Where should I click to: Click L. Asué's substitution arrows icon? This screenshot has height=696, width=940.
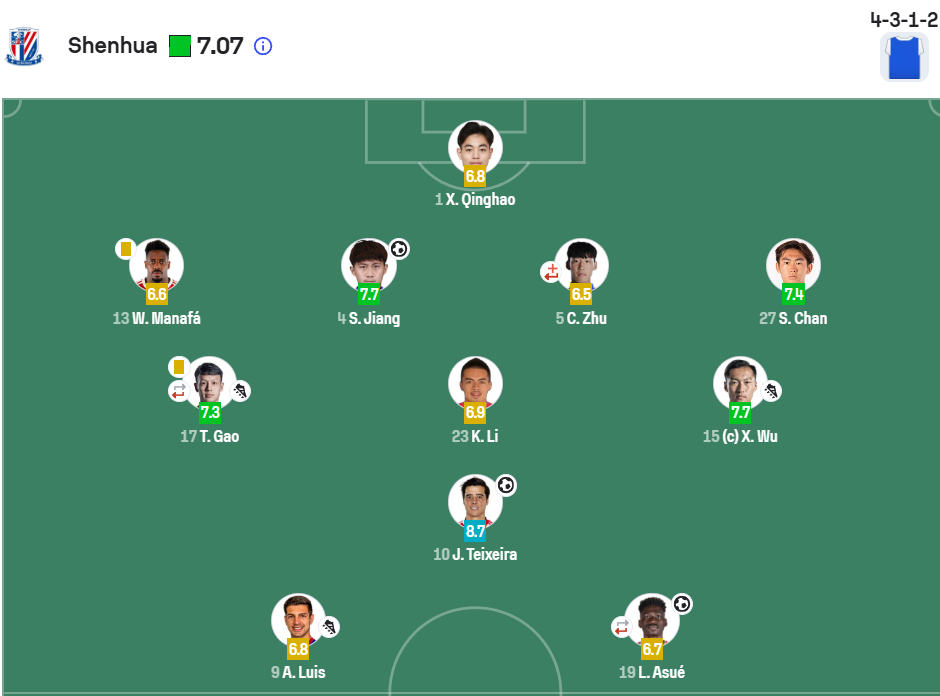click(622, 627)
